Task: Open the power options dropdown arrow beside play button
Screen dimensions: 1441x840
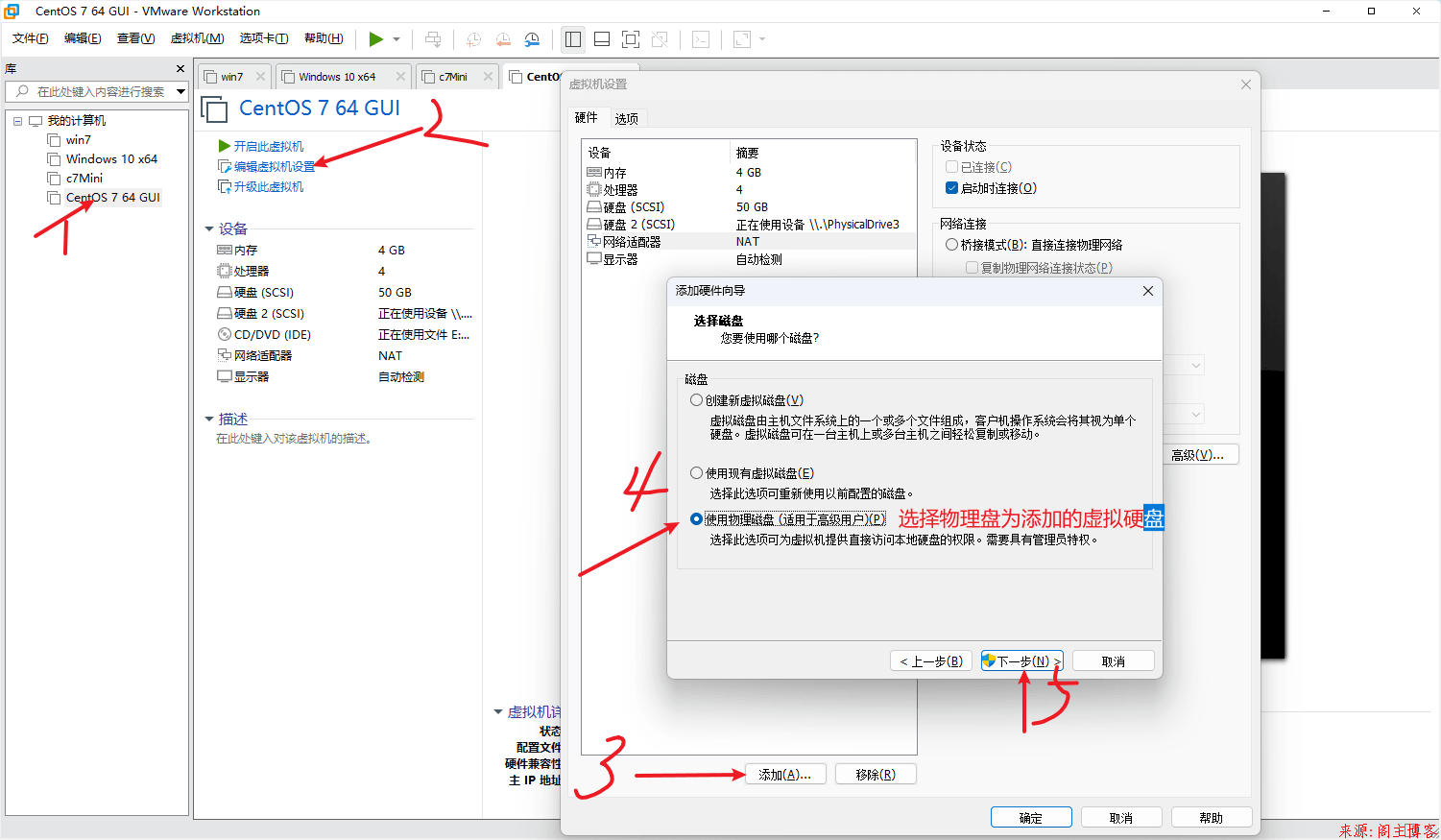Action: click(396, 39)
